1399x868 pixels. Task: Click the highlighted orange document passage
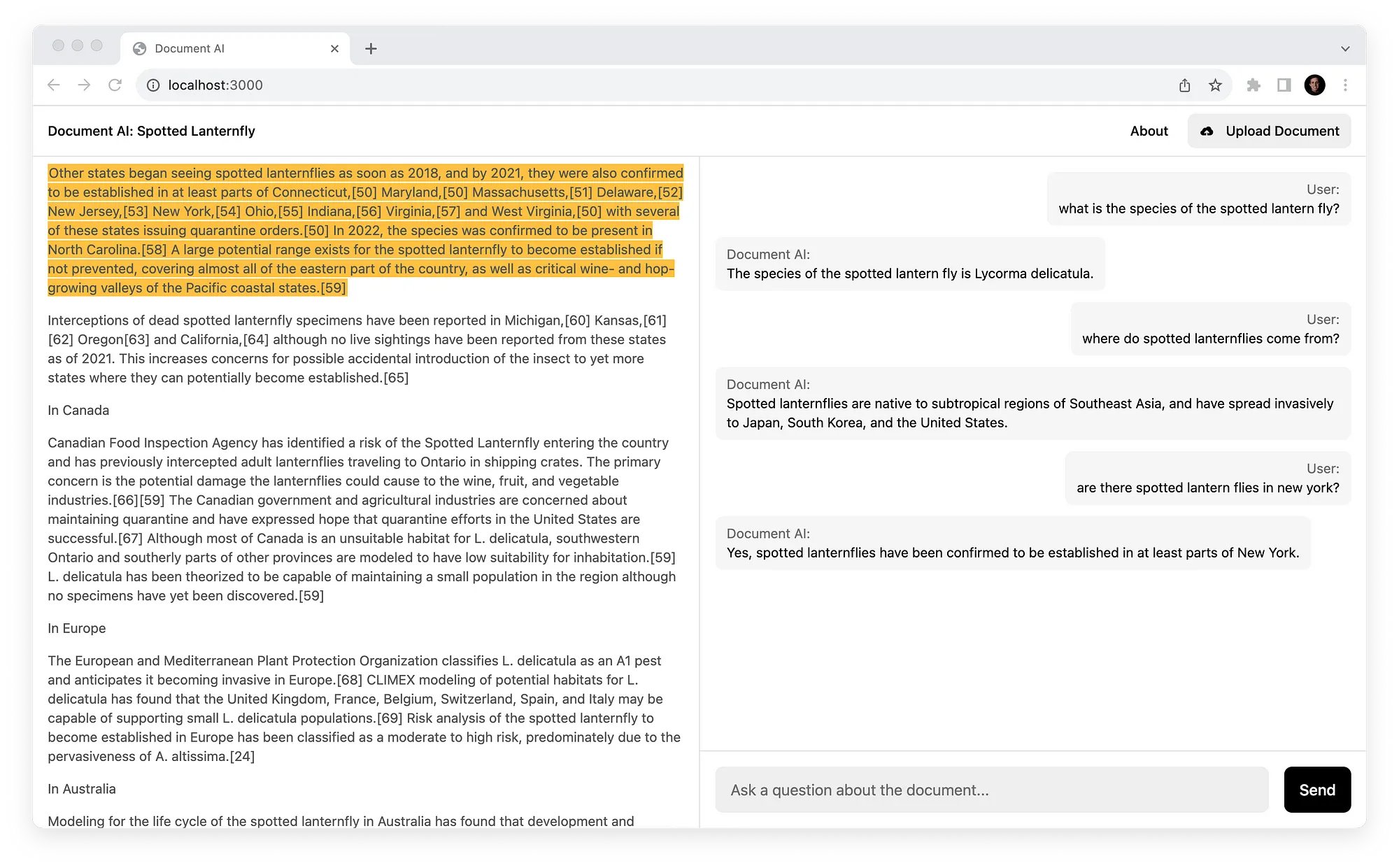[x=365, y=230]
